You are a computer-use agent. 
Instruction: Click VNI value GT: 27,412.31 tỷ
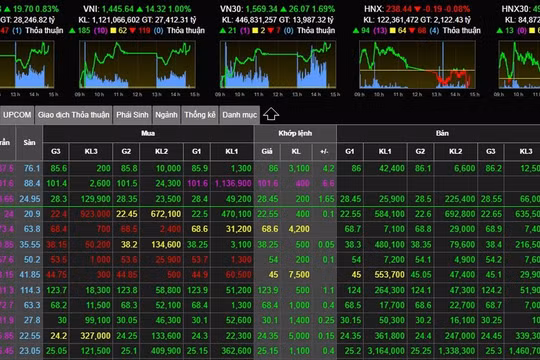[x=168, y=20]
